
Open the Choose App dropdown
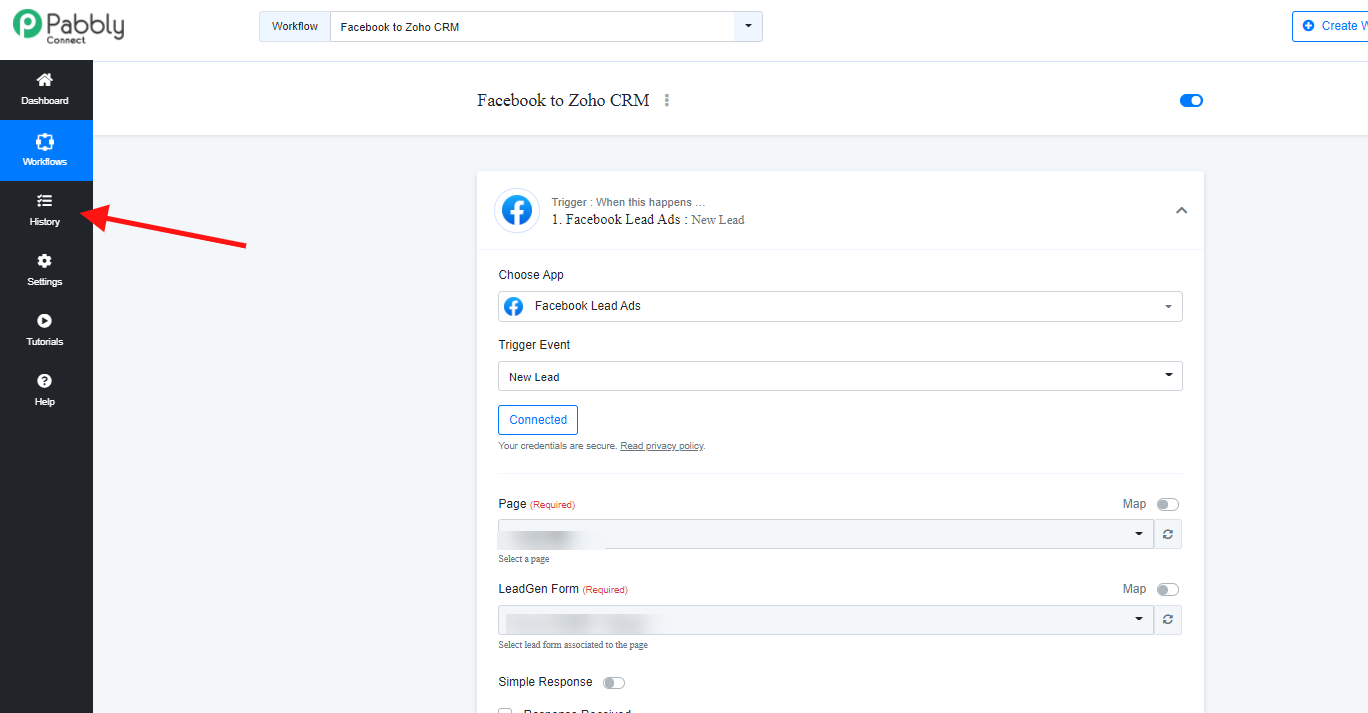840,306
